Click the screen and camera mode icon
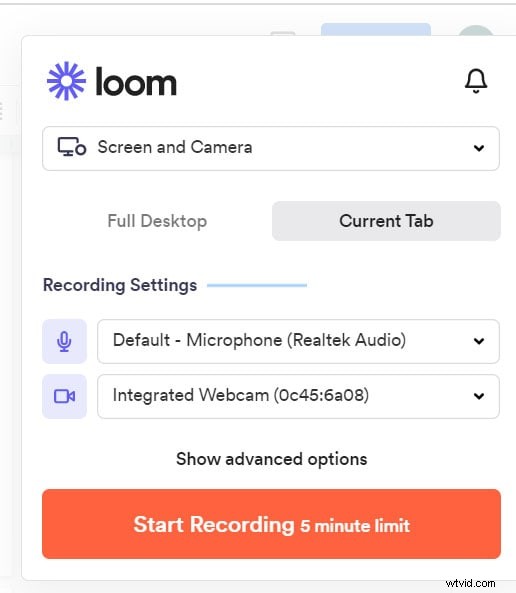Image resolution: width=516 pixels, height=593 pixels. click(72, 147)
